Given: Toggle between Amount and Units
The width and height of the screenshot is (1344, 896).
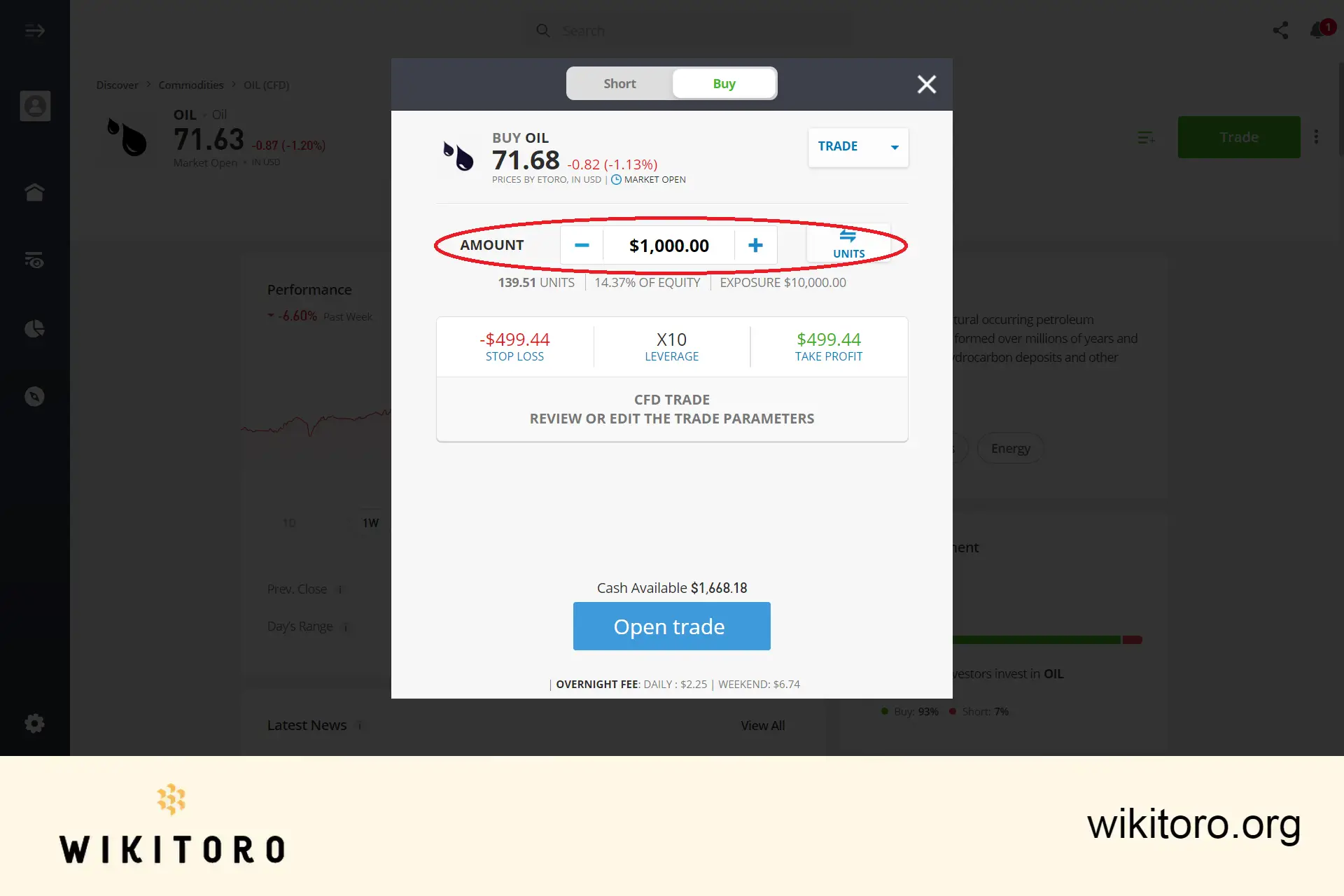Looking at the screenshot, I should (x=848, y=244).
